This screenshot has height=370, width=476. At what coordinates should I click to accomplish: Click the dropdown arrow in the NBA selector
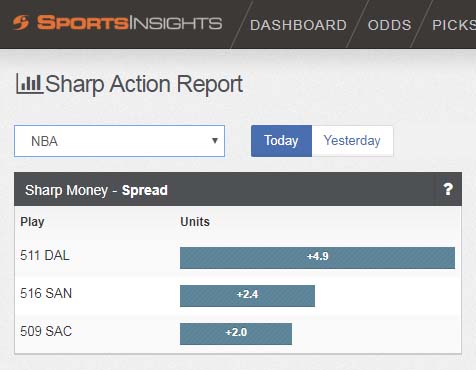[x=215, y=141]
